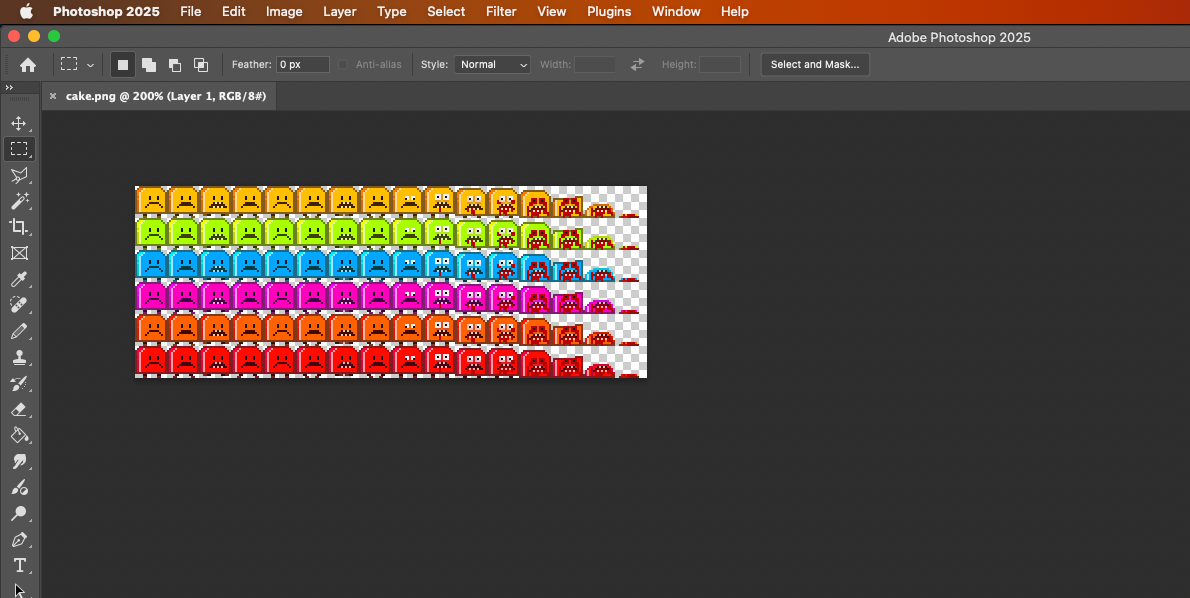Select the Eyedropper tool
1190x598 pixels.
tap(19, 279)
